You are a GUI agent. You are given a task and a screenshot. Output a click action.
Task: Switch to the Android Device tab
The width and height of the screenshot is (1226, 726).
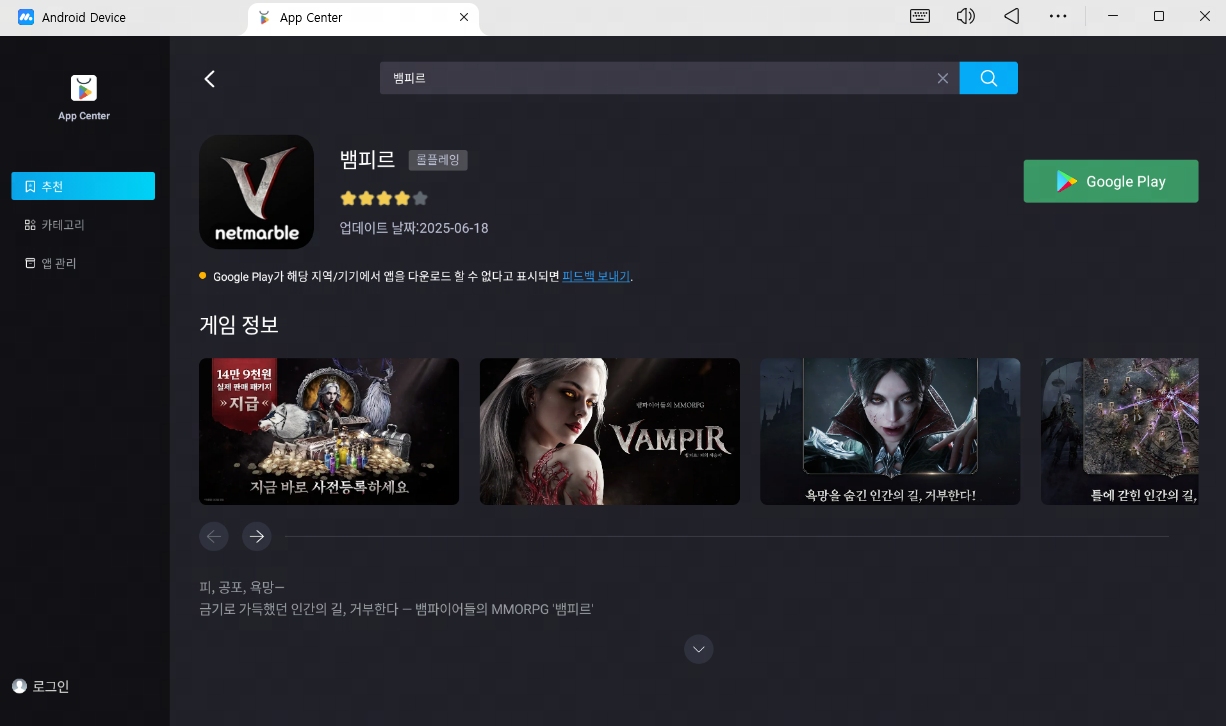(84, 18)
